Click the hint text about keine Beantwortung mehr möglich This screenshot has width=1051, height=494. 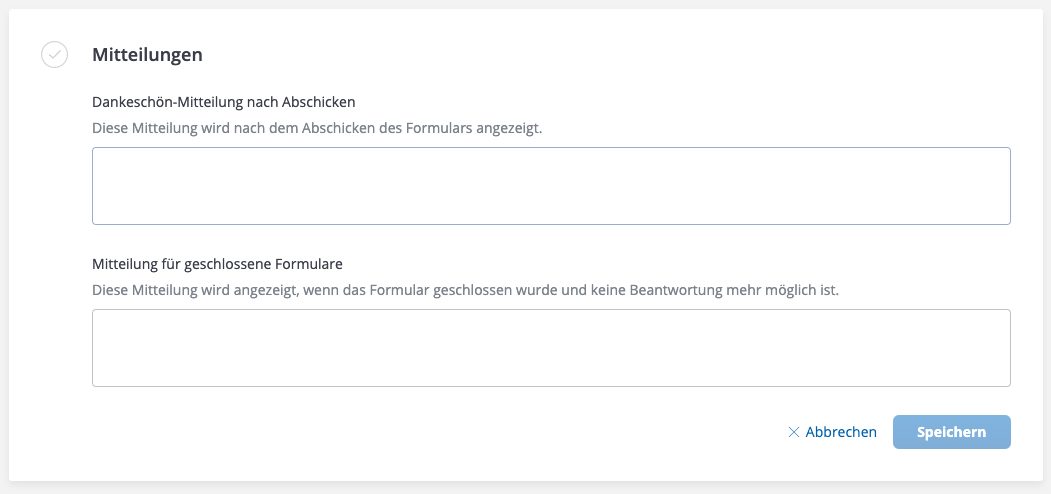point(465,291)
